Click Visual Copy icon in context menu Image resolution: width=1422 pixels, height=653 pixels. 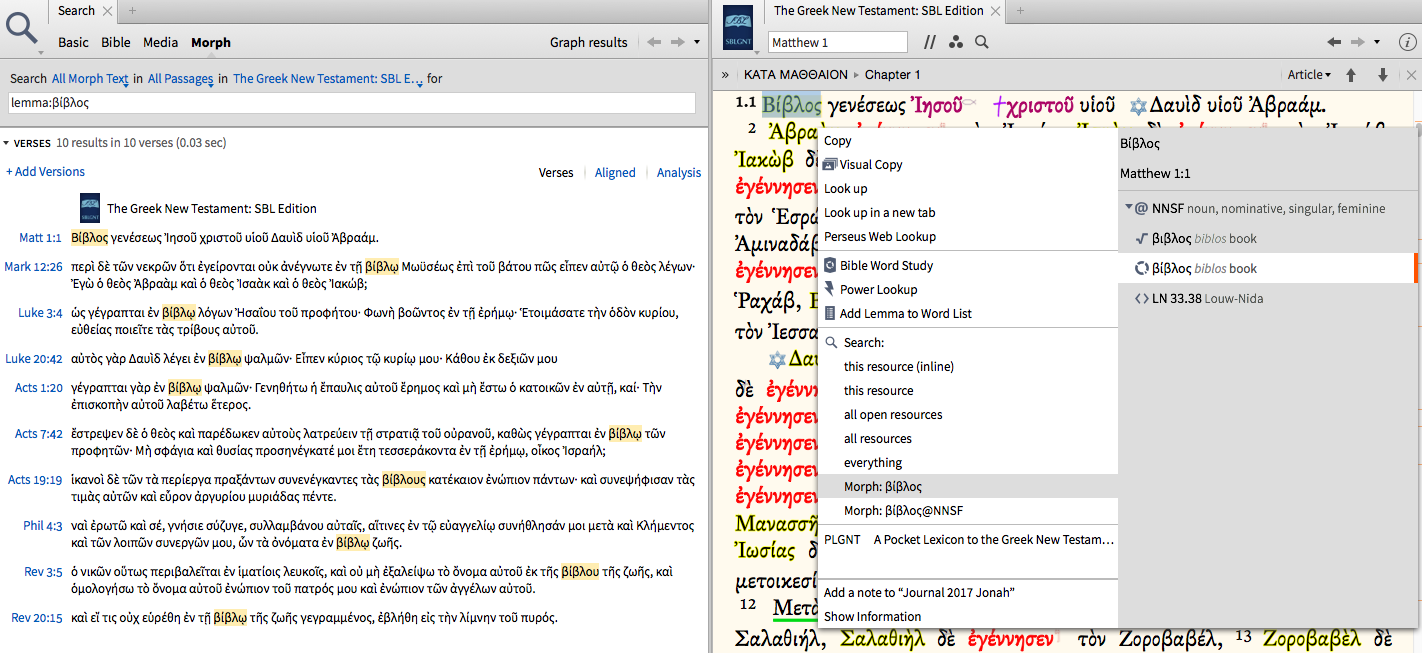pyautogui.click(x=830, y=165)
